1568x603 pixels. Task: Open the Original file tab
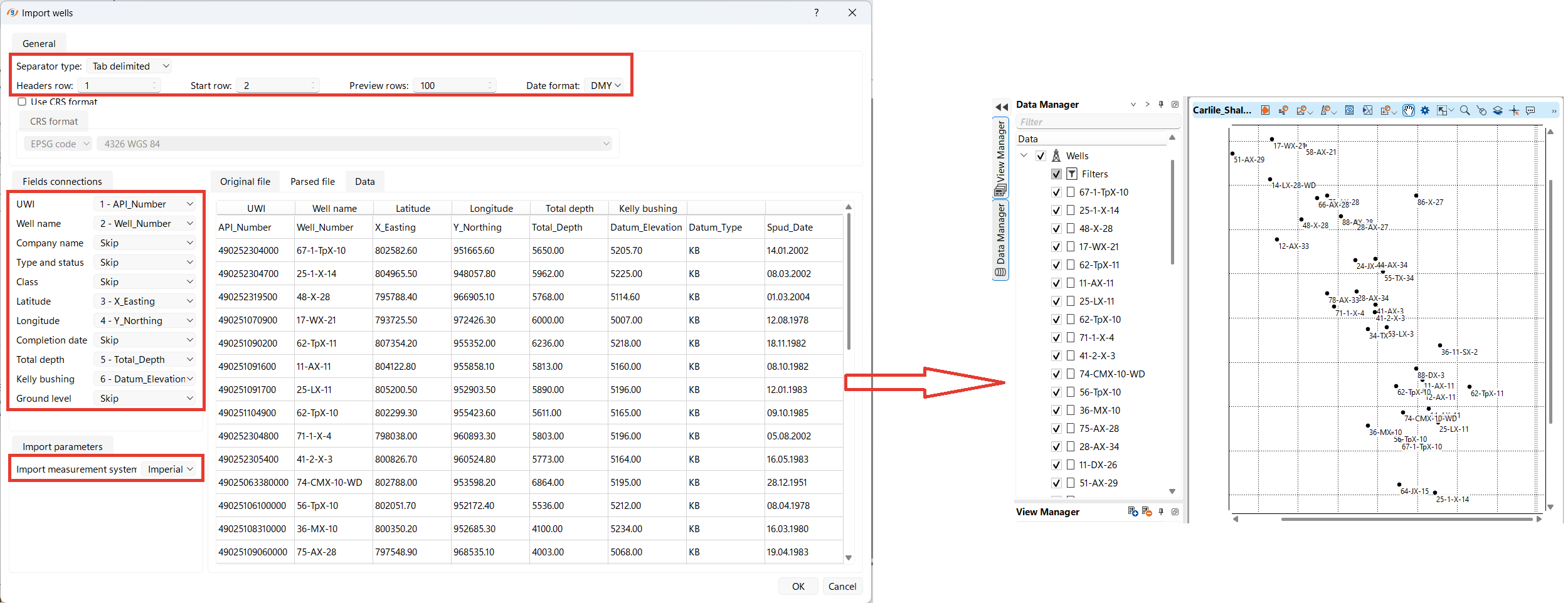pos(245,182)
